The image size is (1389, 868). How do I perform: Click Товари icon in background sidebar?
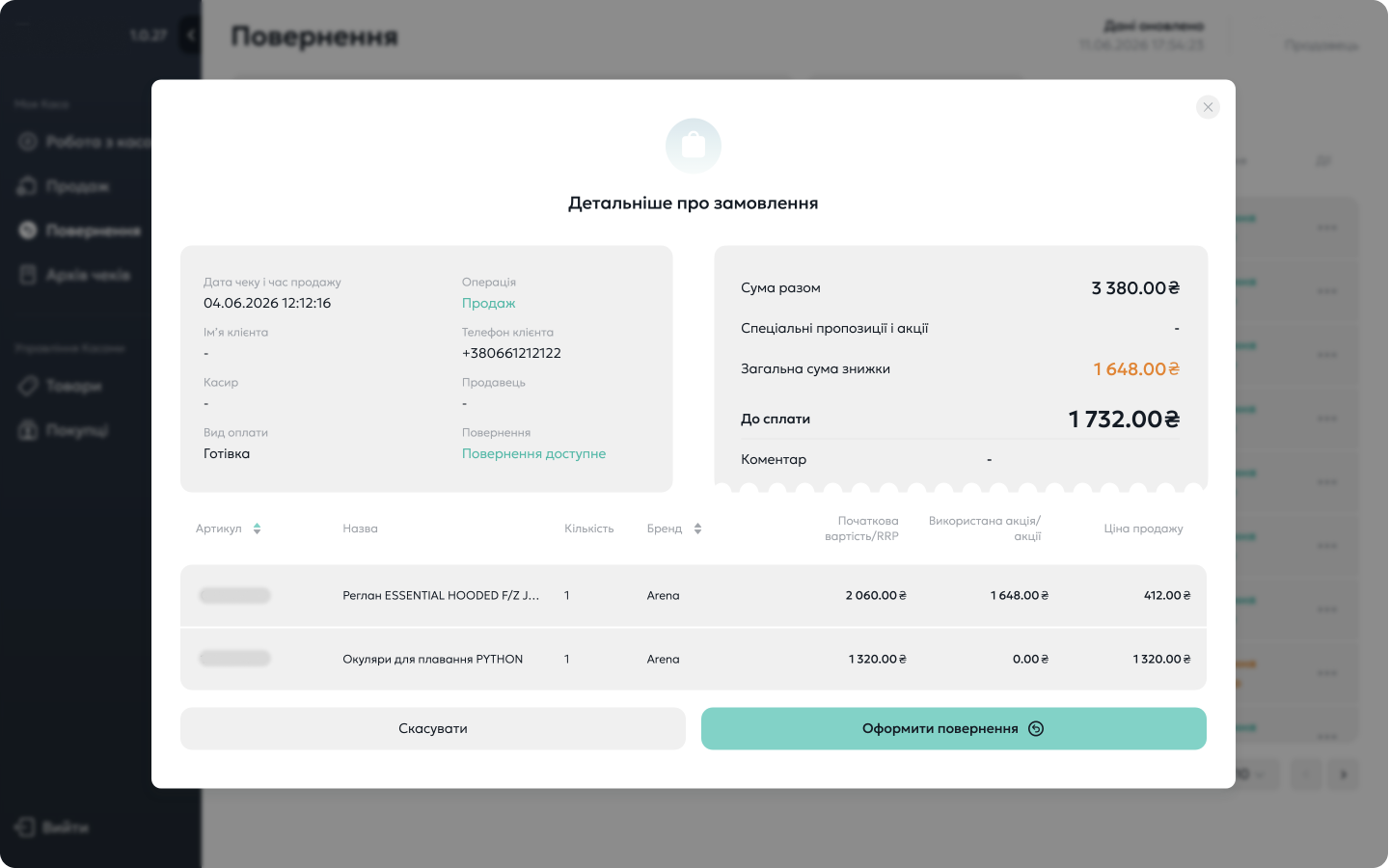(29, 386)
